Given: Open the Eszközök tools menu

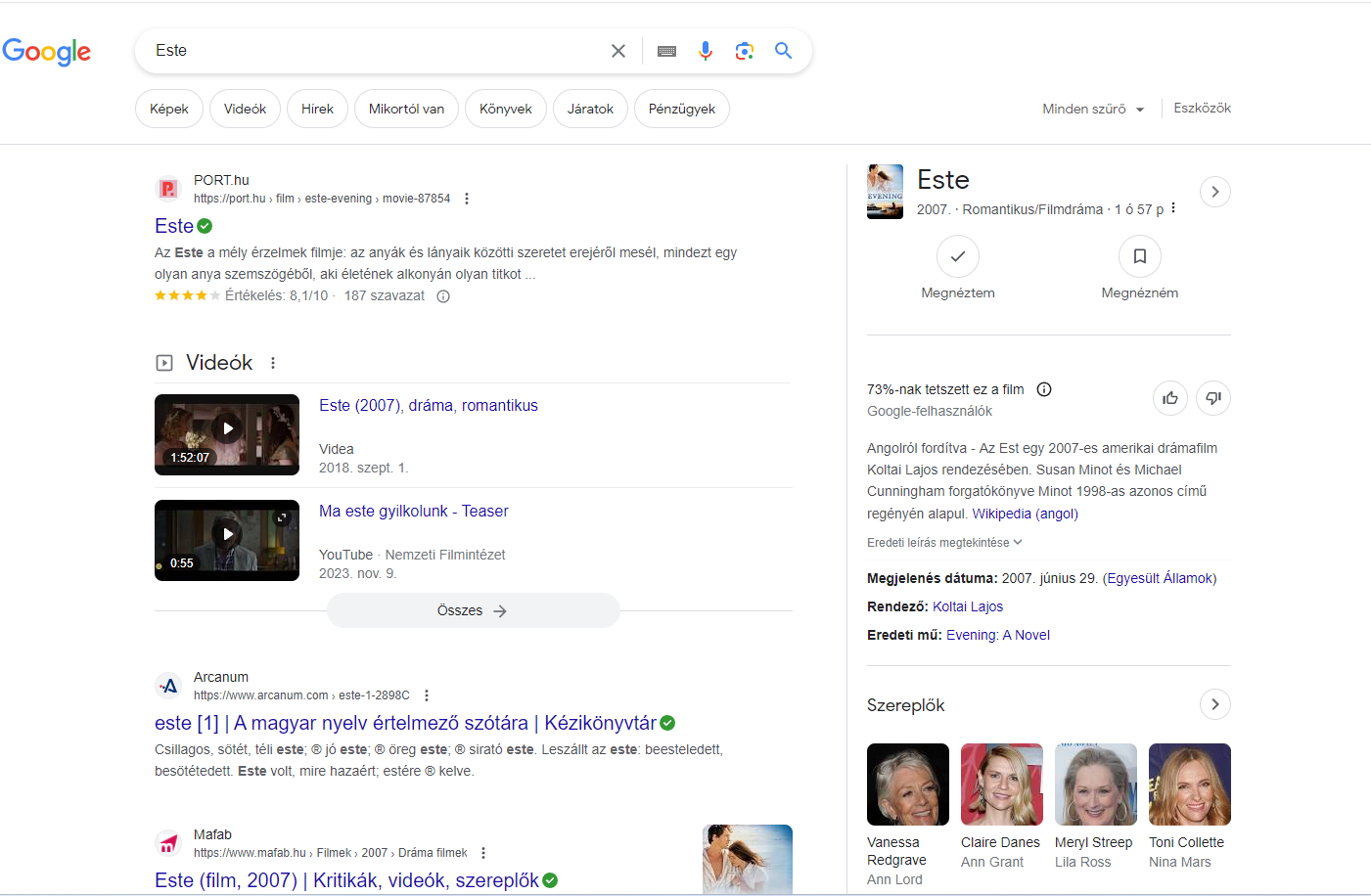Looking at the screenshot, I should 1203,109.
